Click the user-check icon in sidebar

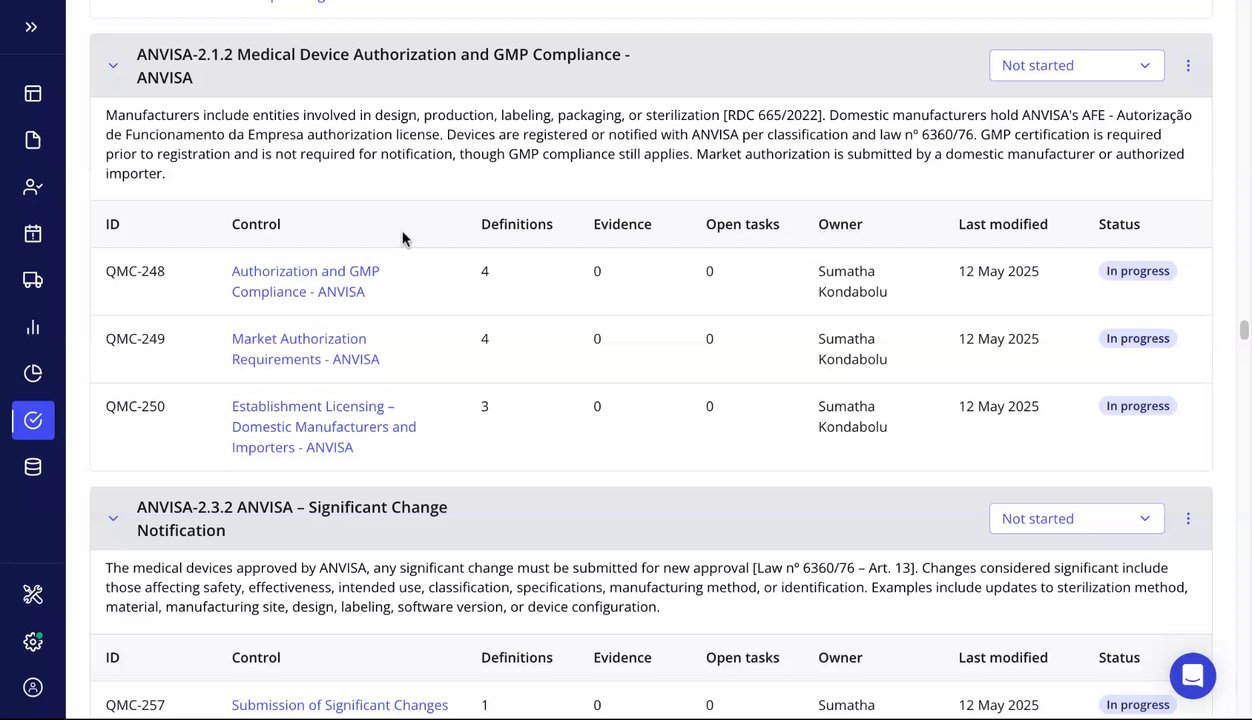(x=33, y=187)
